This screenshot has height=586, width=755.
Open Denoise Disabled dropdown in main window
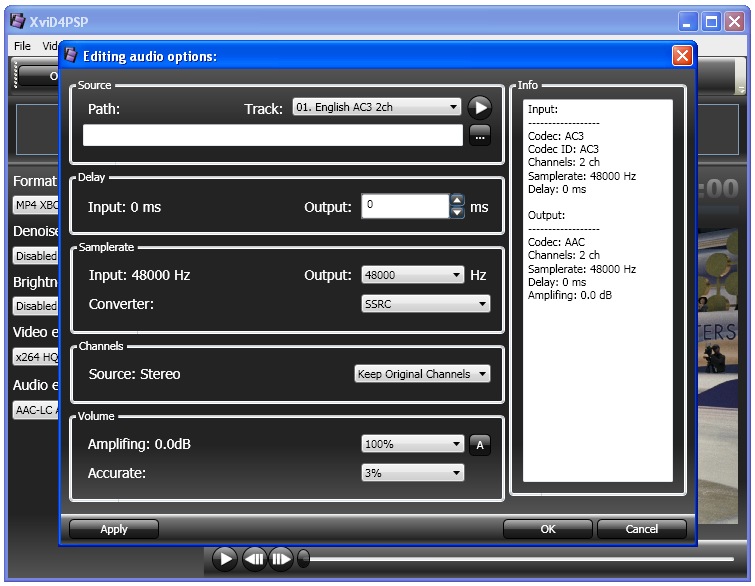[36, 256]
